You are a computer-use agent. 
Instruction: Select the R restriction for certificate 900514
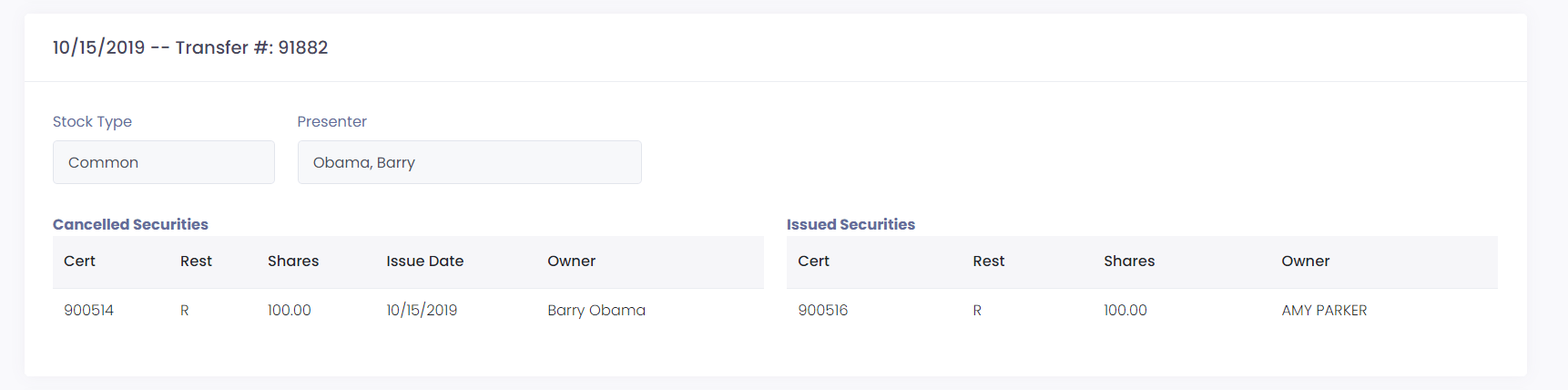(x=184, y=310)
